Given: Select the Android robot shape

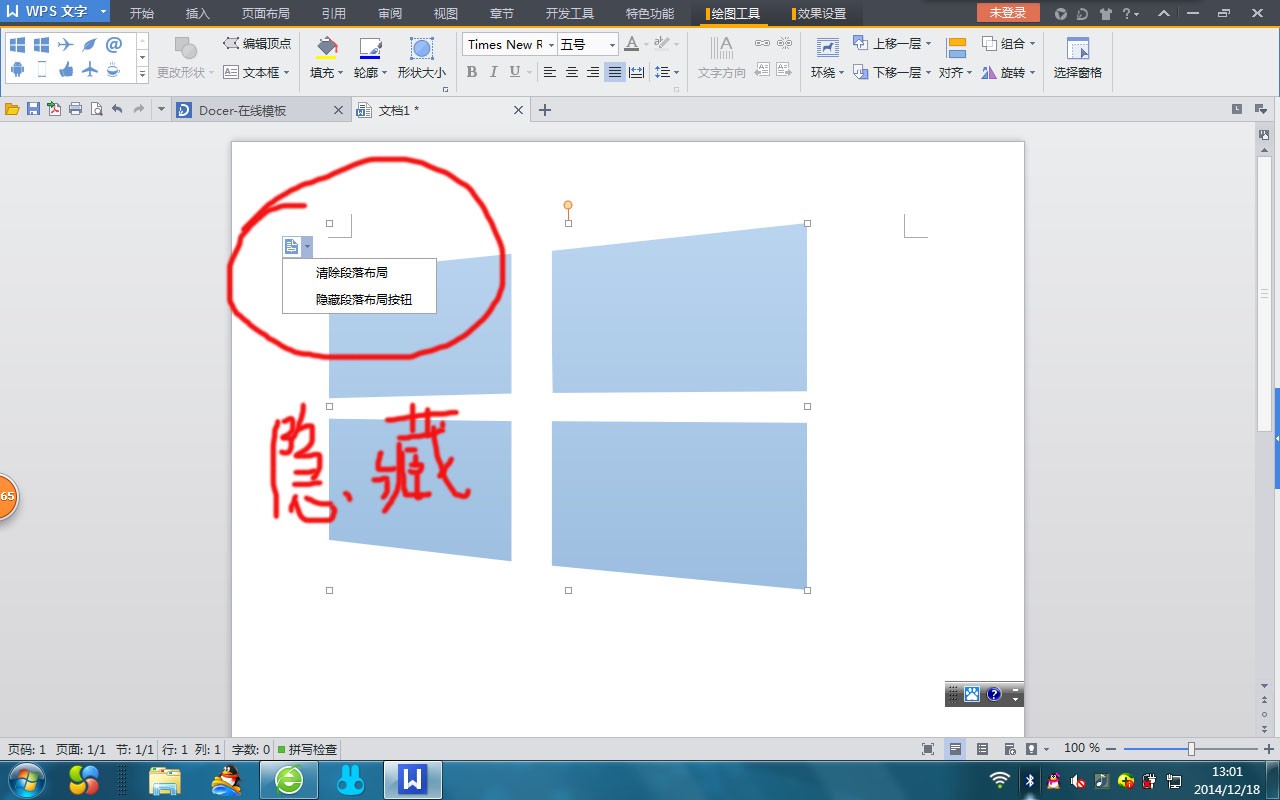Looking at the screenshot, I should [x=17, y=70].
